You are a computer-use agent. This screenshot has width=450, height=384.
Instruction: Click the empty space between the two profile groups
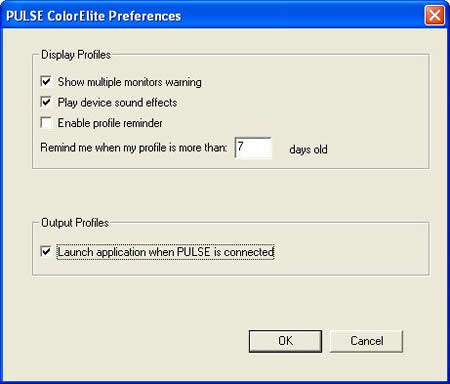[230, 195]
